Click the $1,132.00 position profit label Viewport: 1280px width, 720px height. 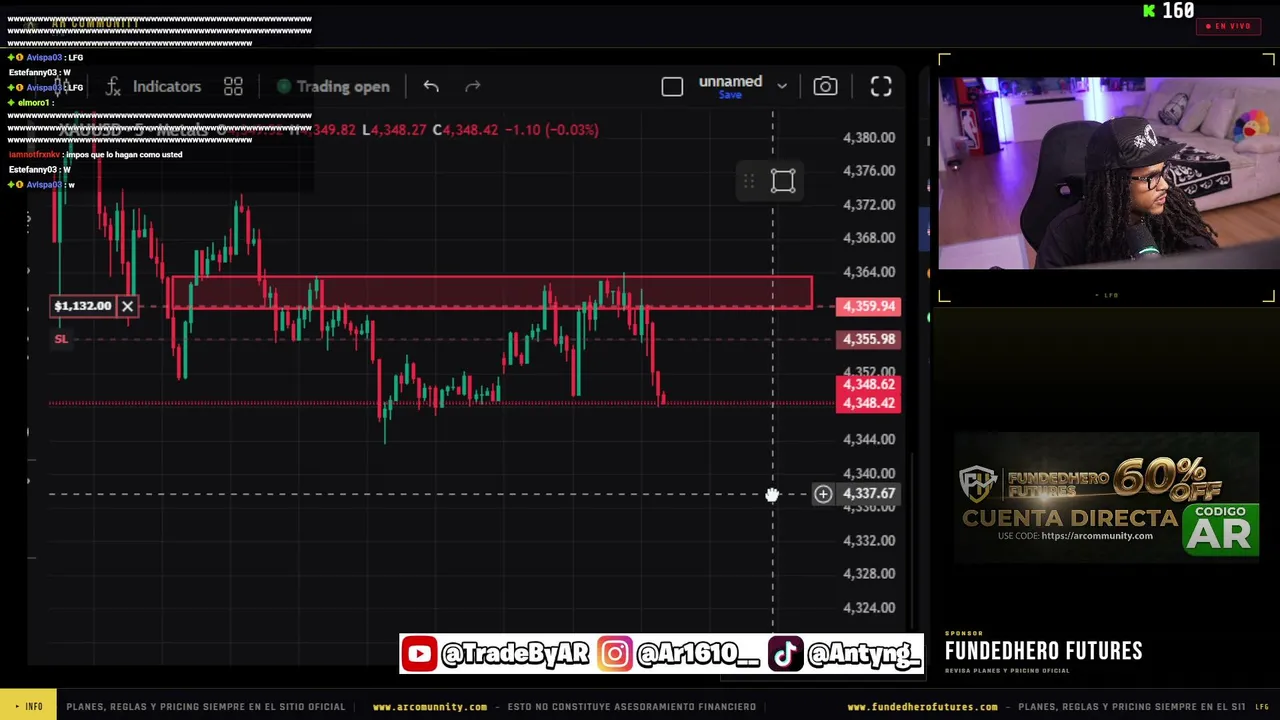(x=83, y=306)
